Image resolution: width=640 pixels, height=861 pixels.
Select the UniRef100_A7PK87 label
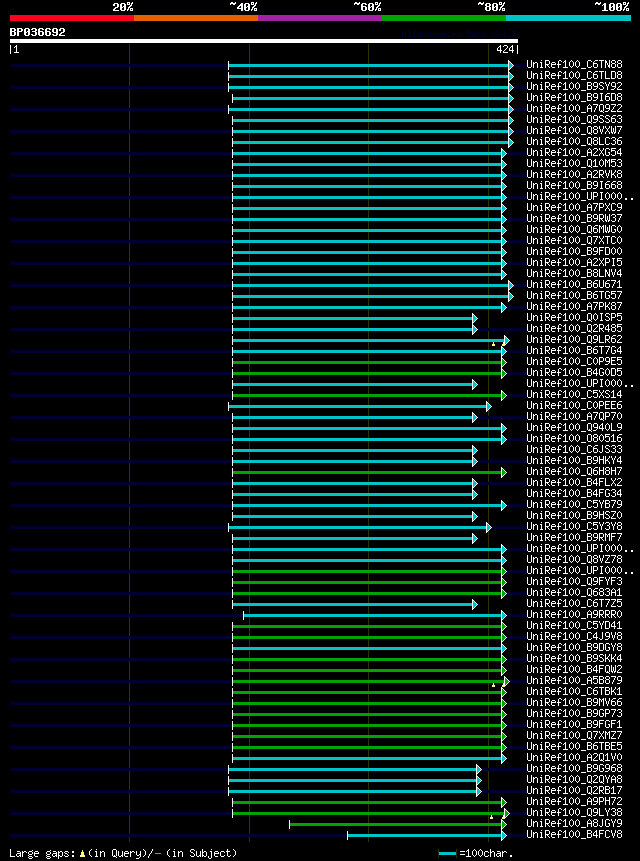coord(574,306)
